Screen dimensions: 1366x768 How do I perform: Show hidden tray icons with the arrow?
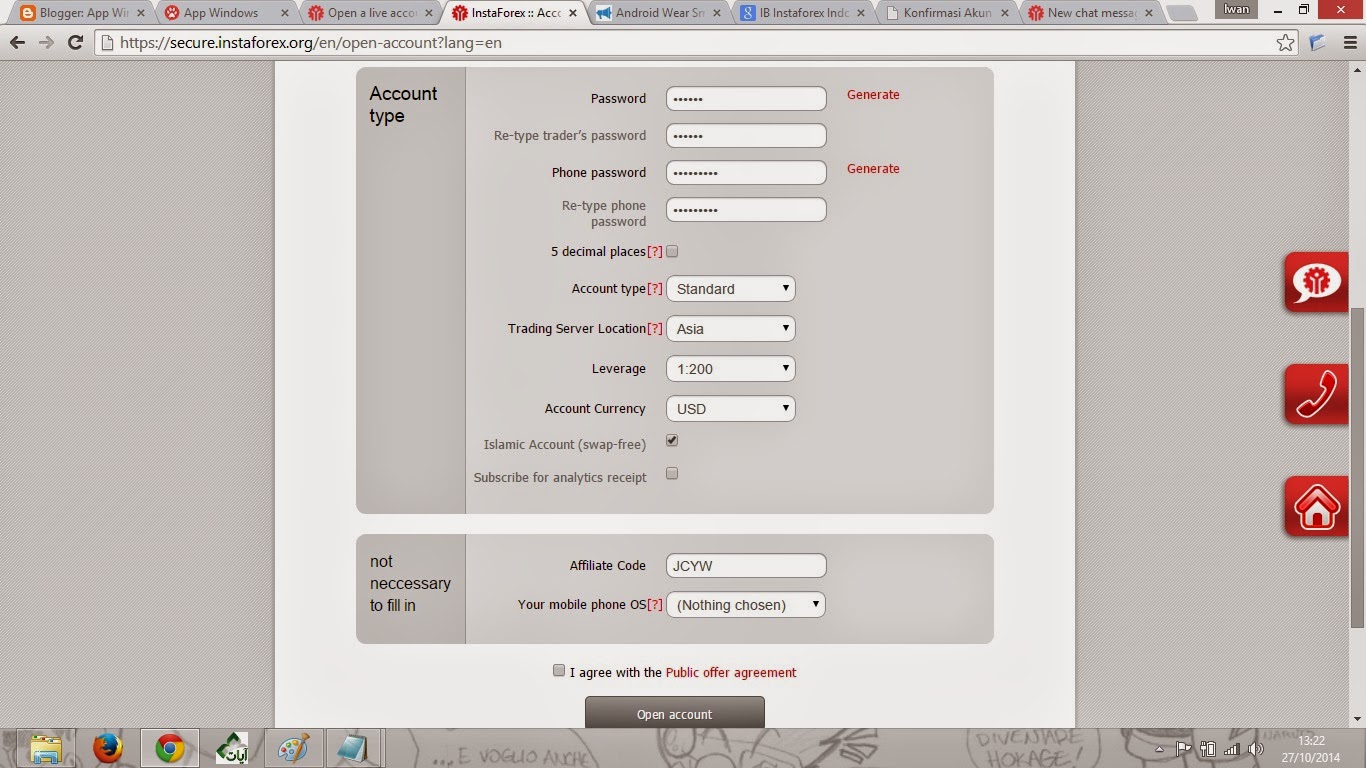[1160, 749]
